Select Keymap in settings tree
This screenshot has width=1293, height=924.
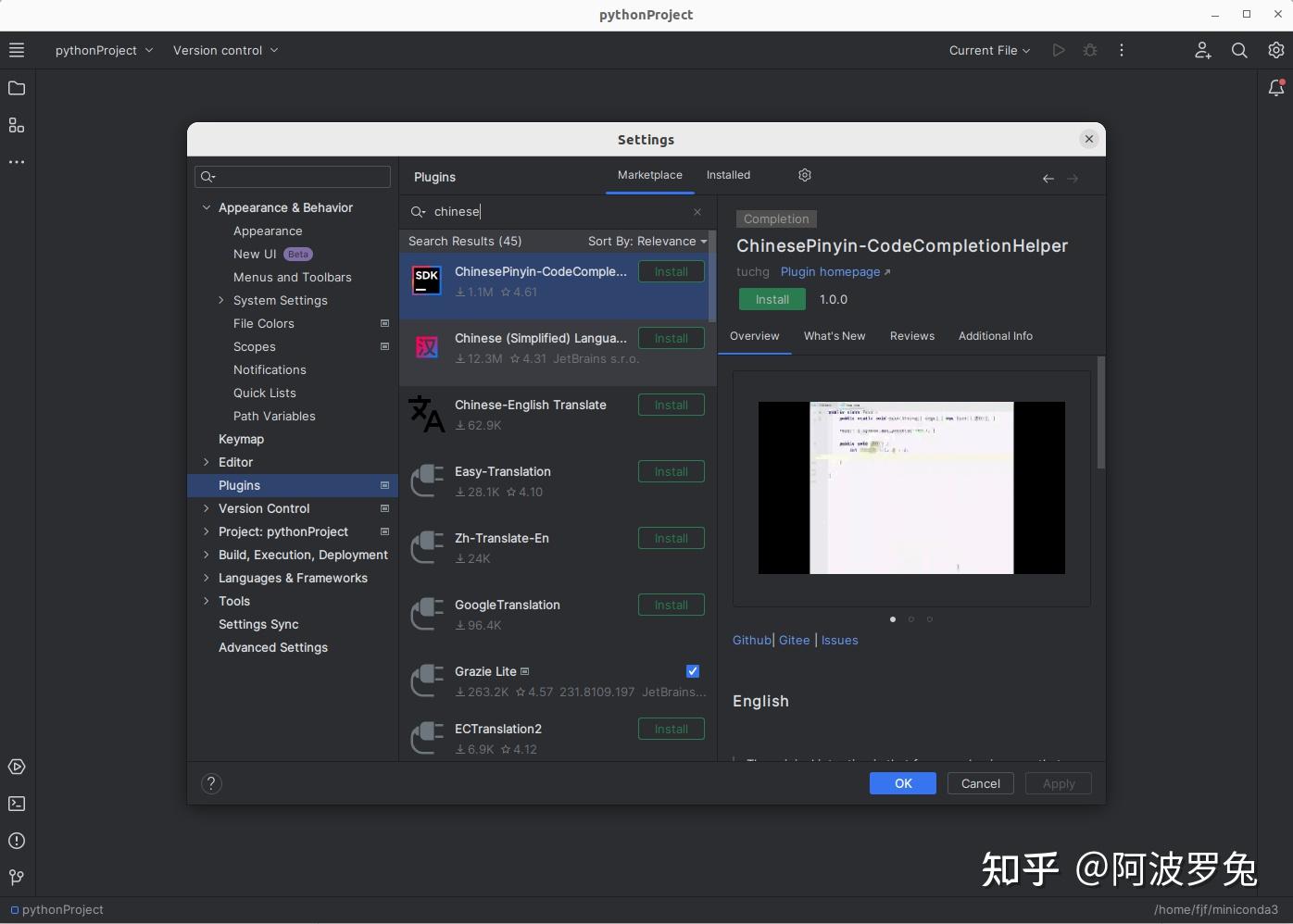[242, 439]
